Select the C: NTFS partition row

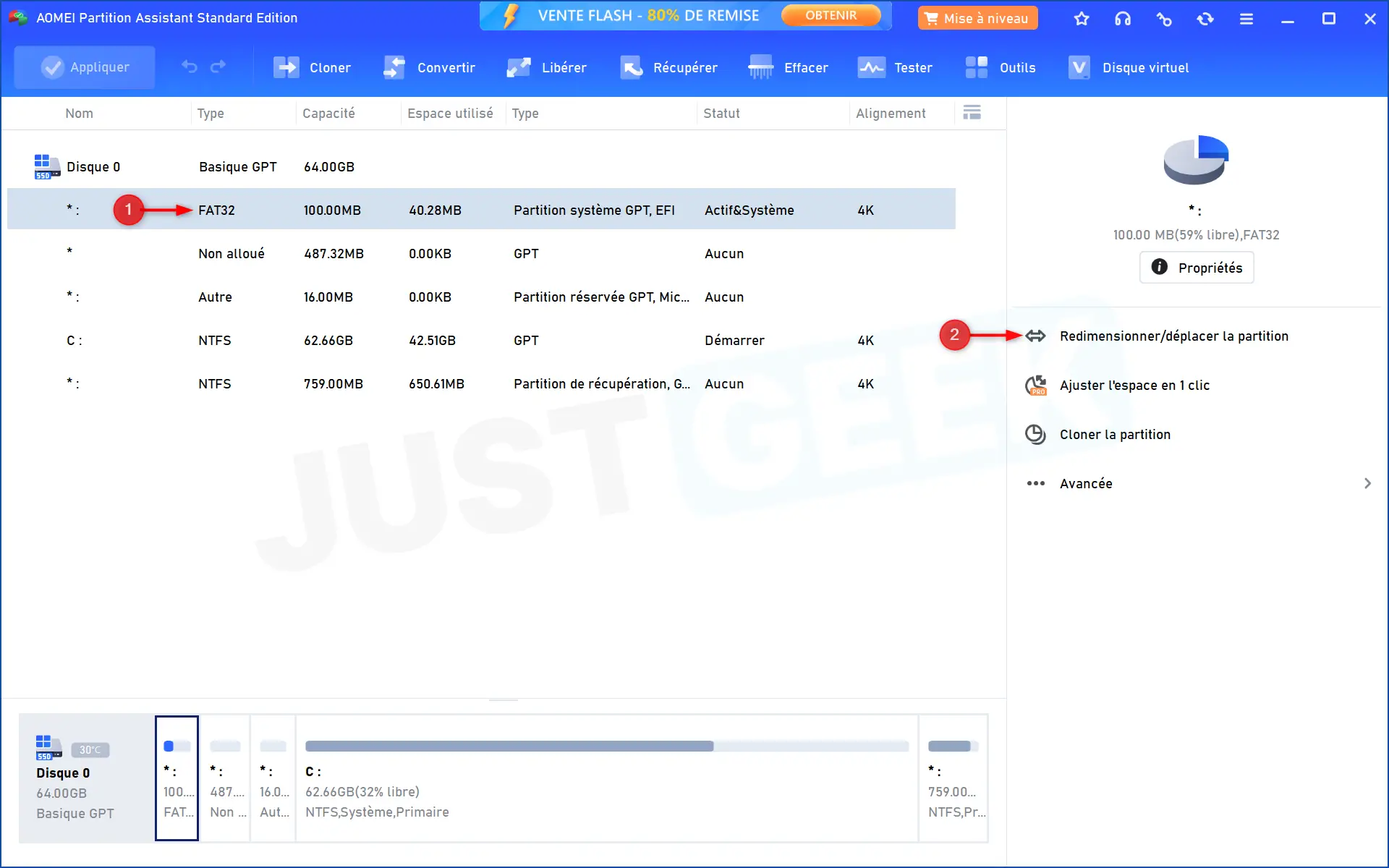(x=481, y=340)
